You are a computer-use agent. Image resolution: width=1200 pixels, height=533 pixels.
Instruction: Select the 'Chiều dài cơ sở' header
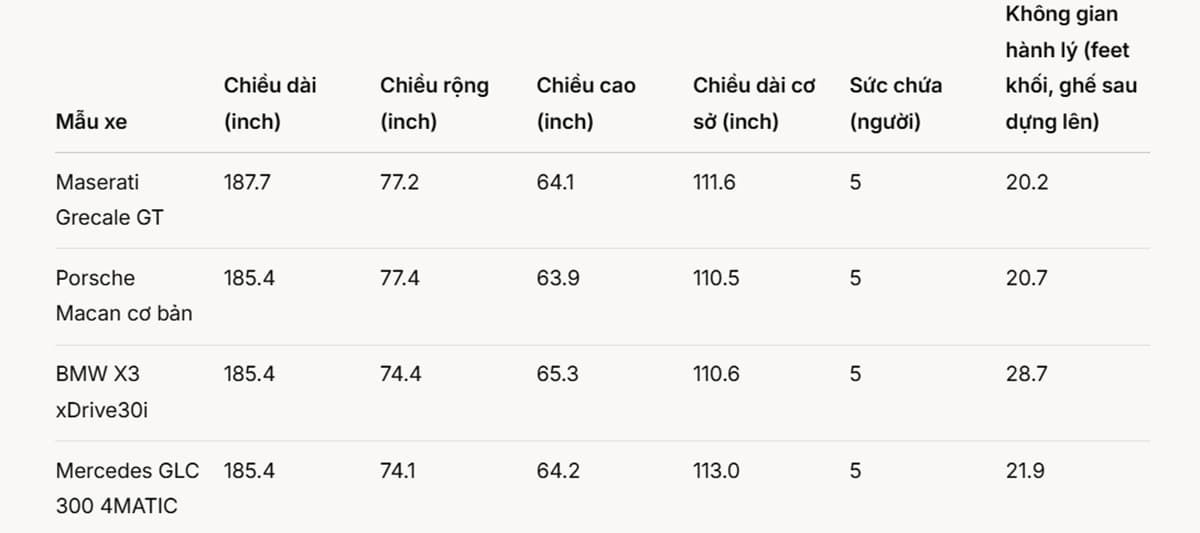(753, 104)
